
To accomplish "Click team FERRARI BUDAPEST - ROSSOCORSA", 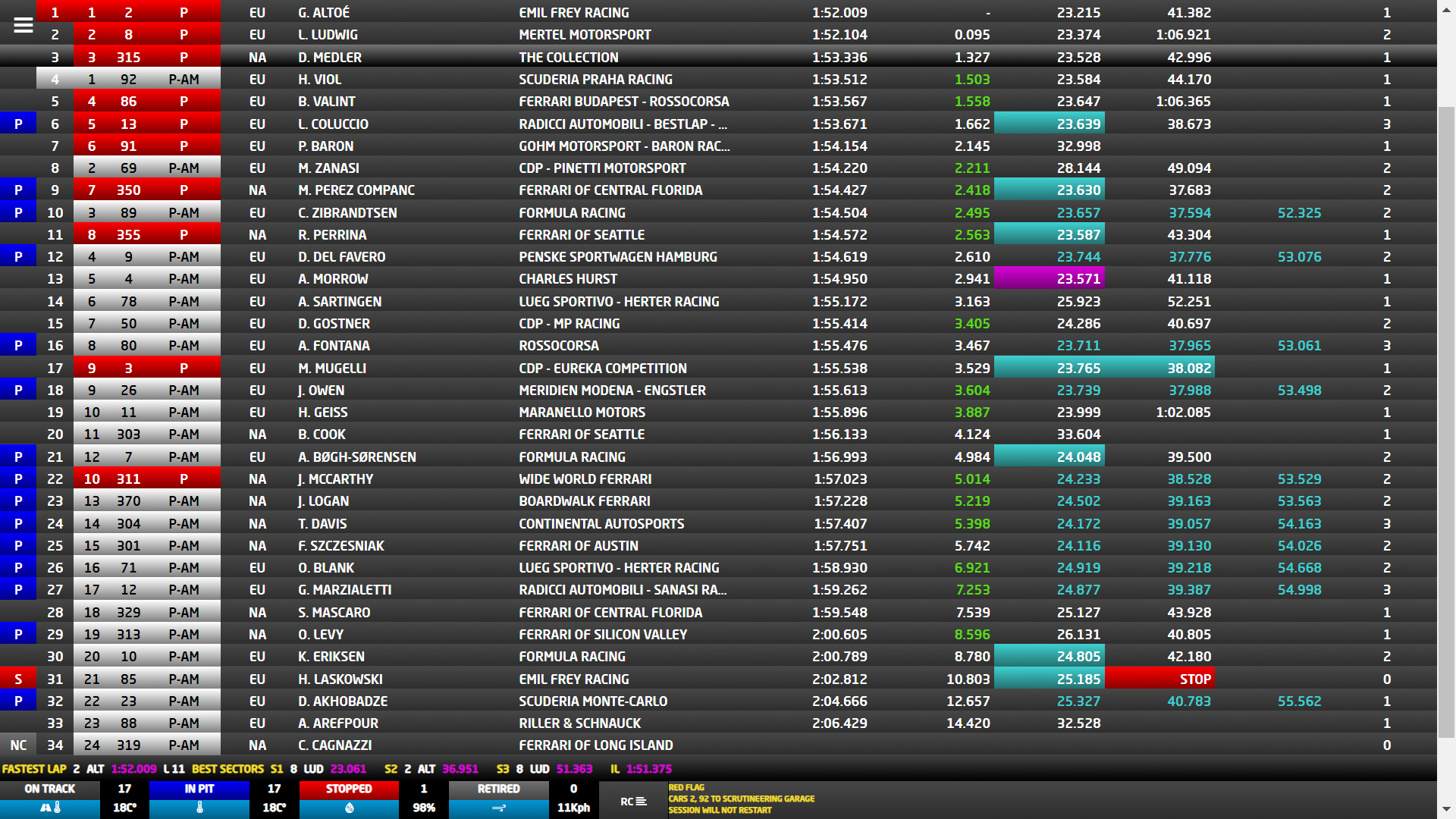I will (624, 102).
